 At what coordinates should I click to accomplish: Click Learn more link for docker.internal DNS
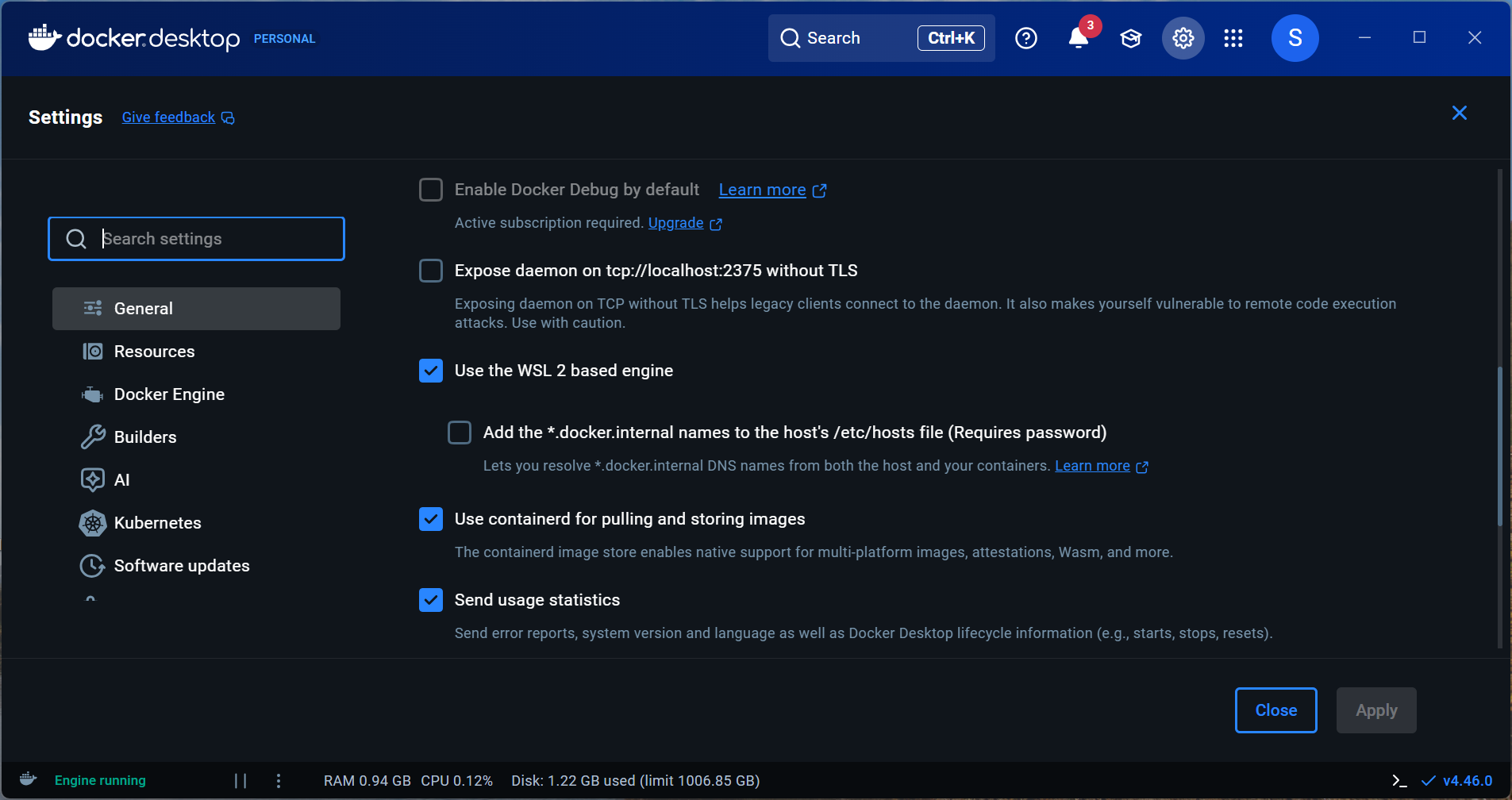coord(1092,466)
